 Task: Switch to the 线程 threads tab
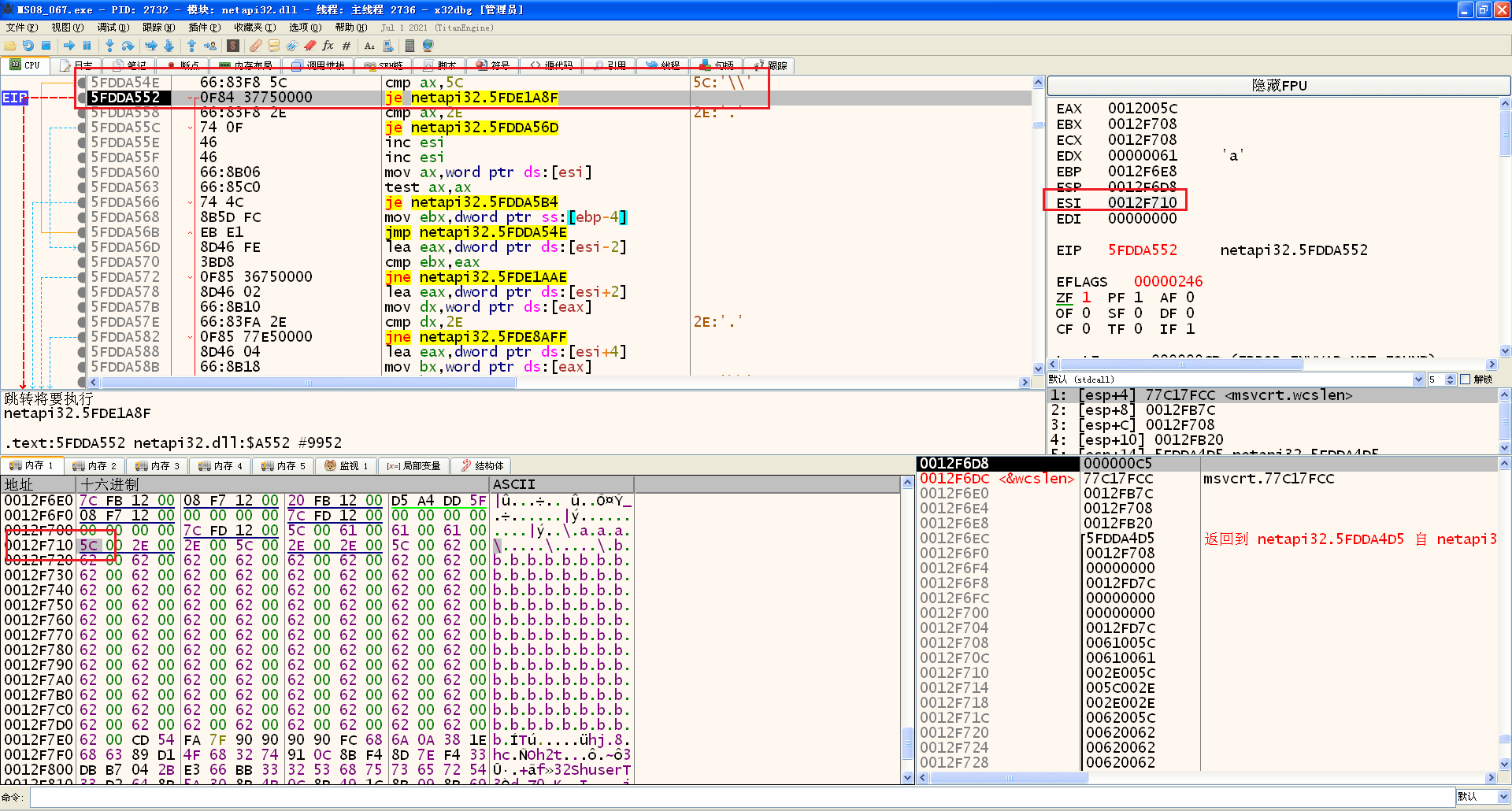tap(663, 65)
